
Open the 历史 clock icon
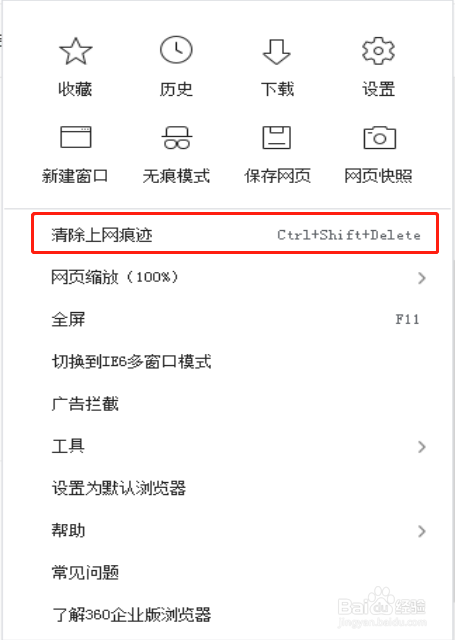pos(176,50)
